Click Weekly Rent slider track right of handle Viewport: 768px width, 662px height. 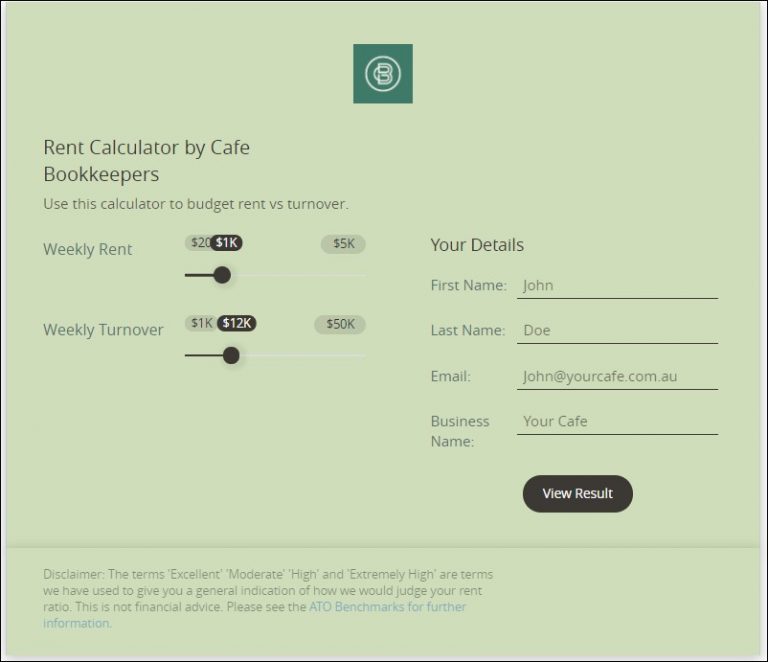(x=300, y=275)
